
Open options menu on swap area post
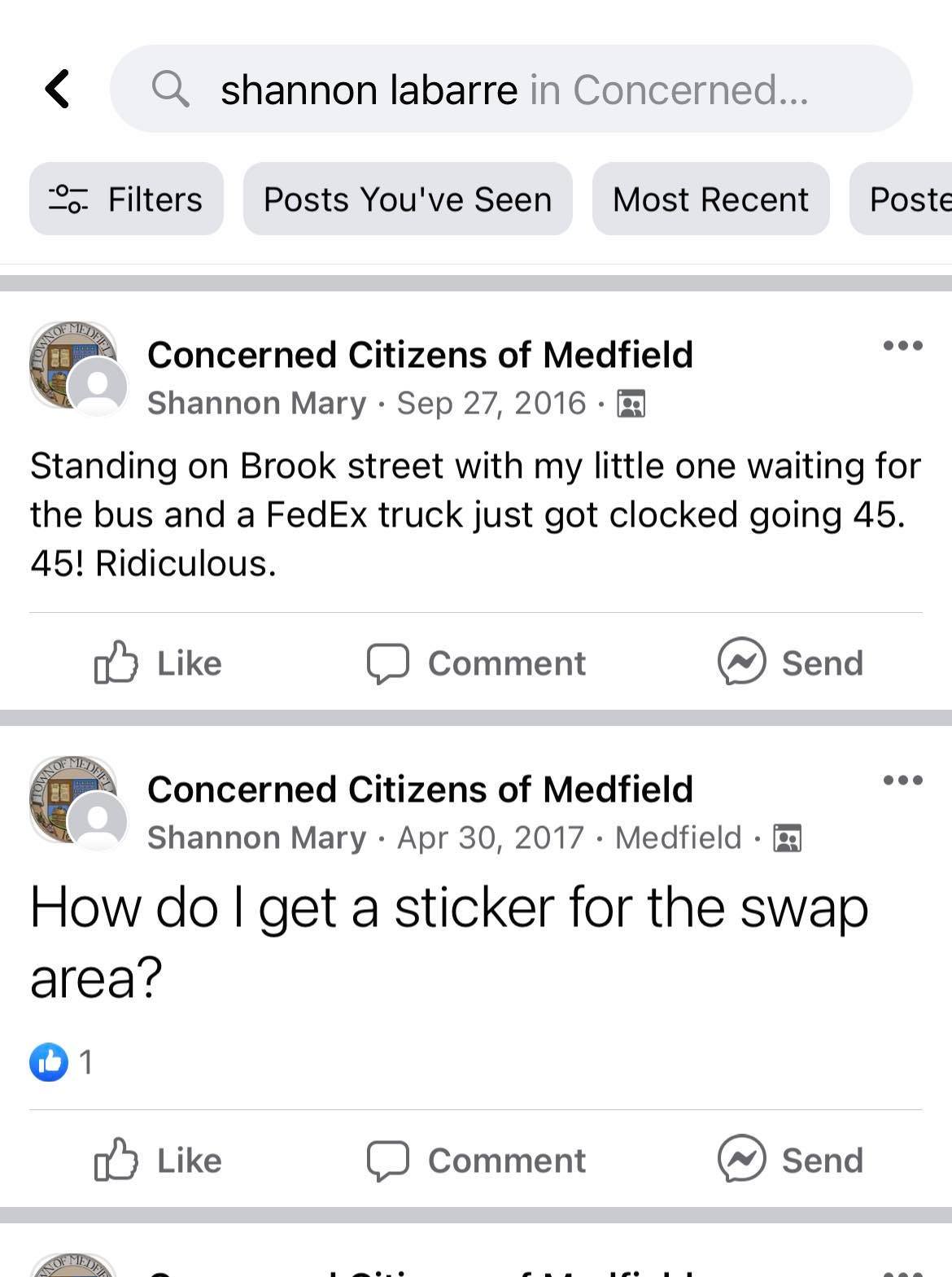[902, 781]
